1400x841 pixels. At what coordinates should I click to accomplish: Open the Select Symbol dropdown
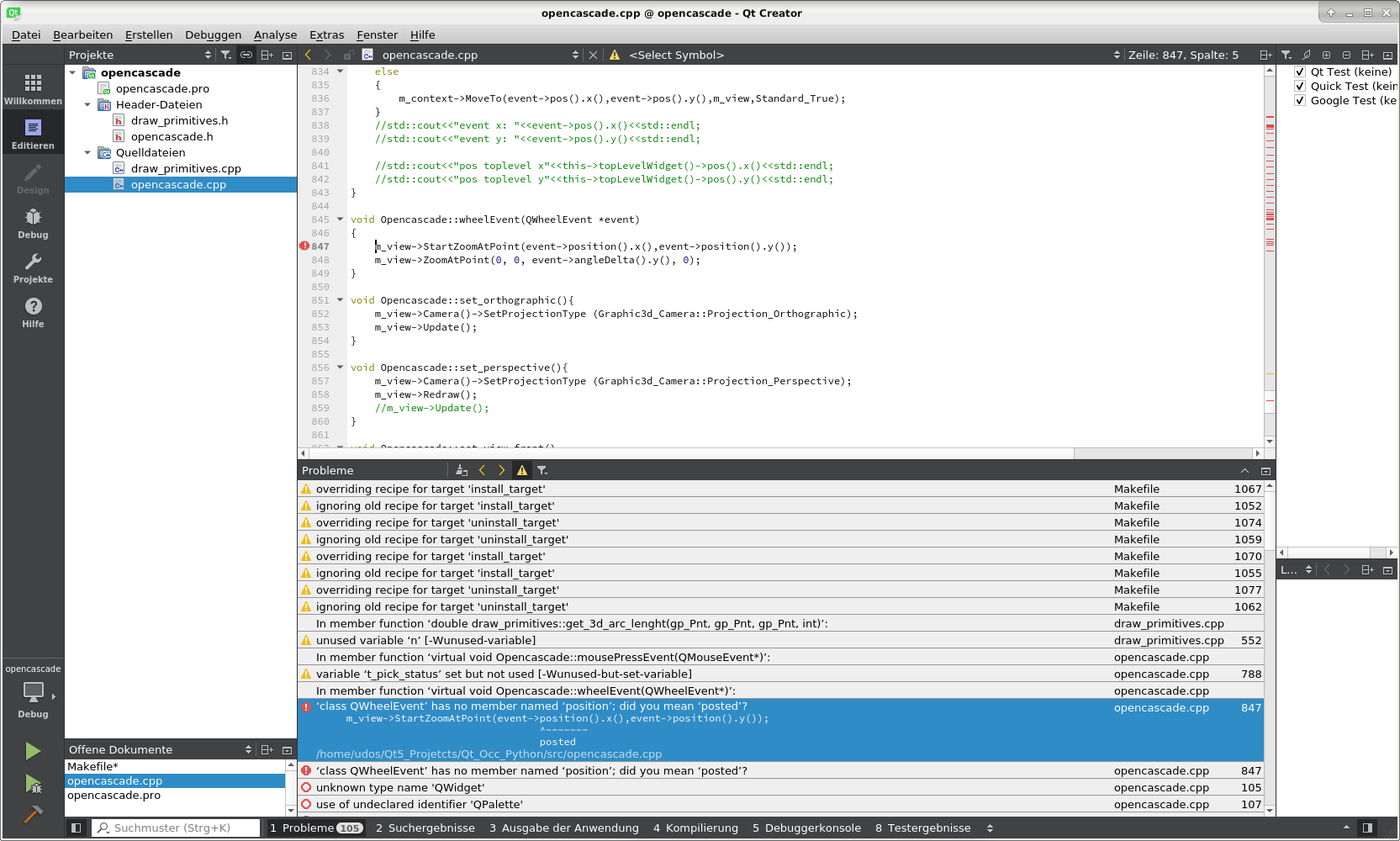(874, 55)
